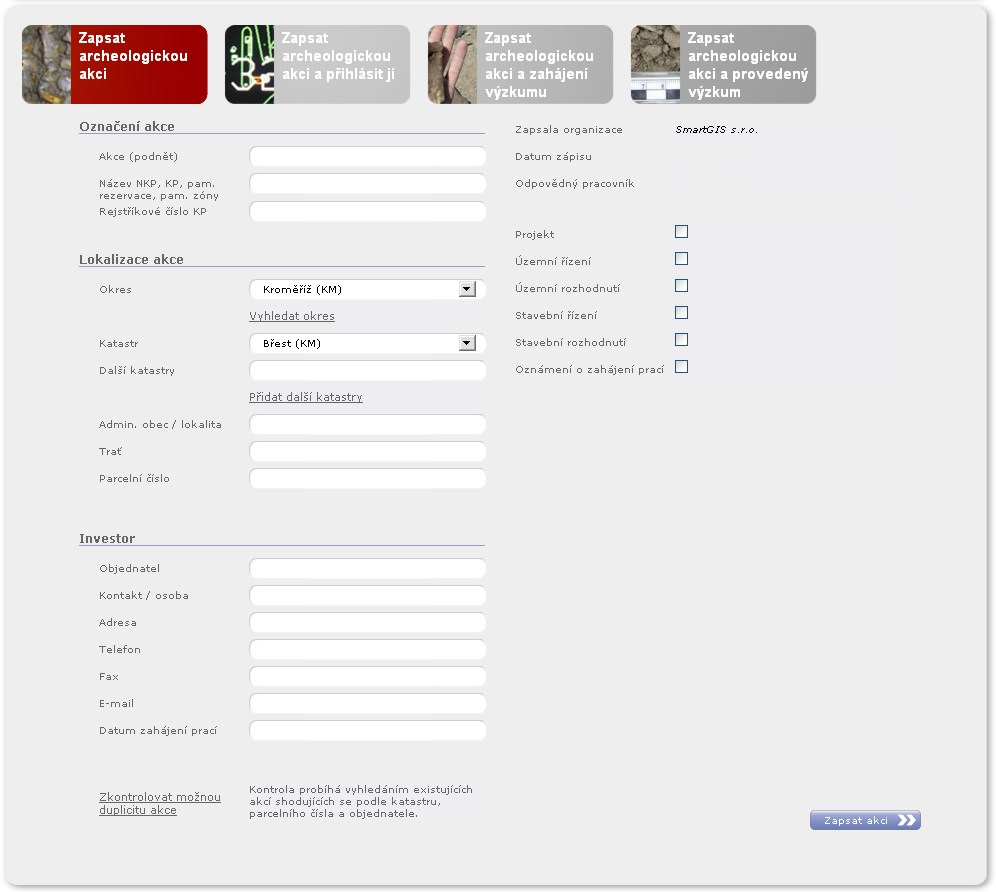Click the thumbnail on 'akci a provedený výzkum' tab
The height and width of the screenshot is (892, 996).
655,65
